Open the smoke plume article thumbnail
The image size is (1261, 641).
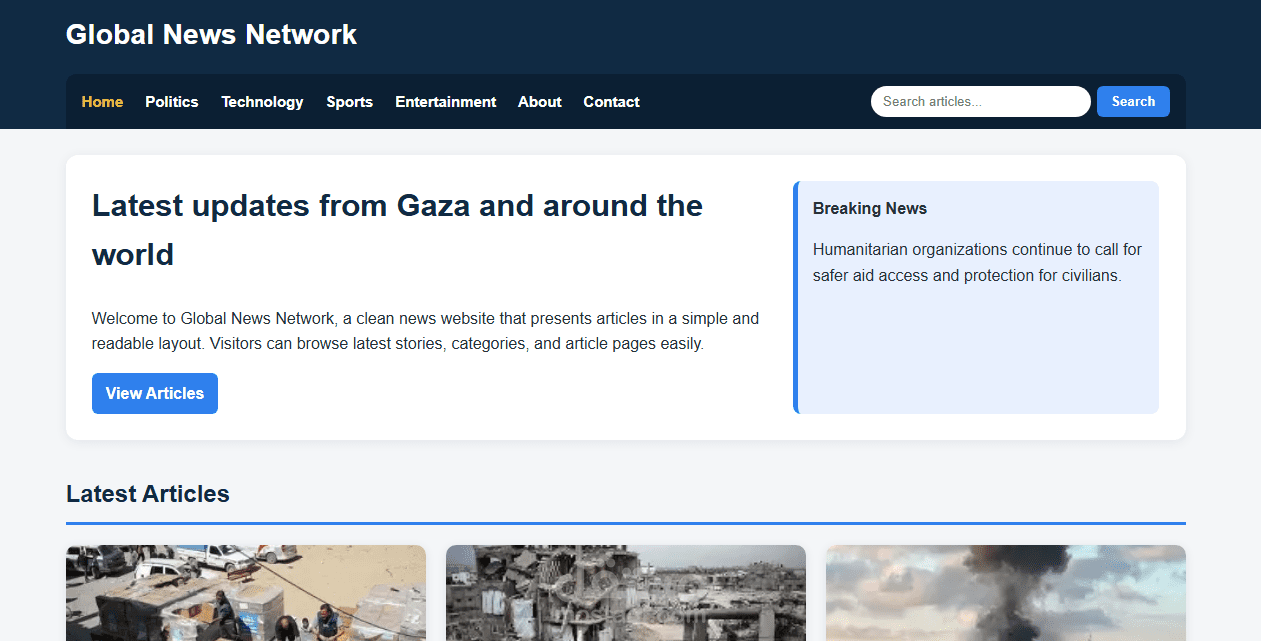[1006, 593]
